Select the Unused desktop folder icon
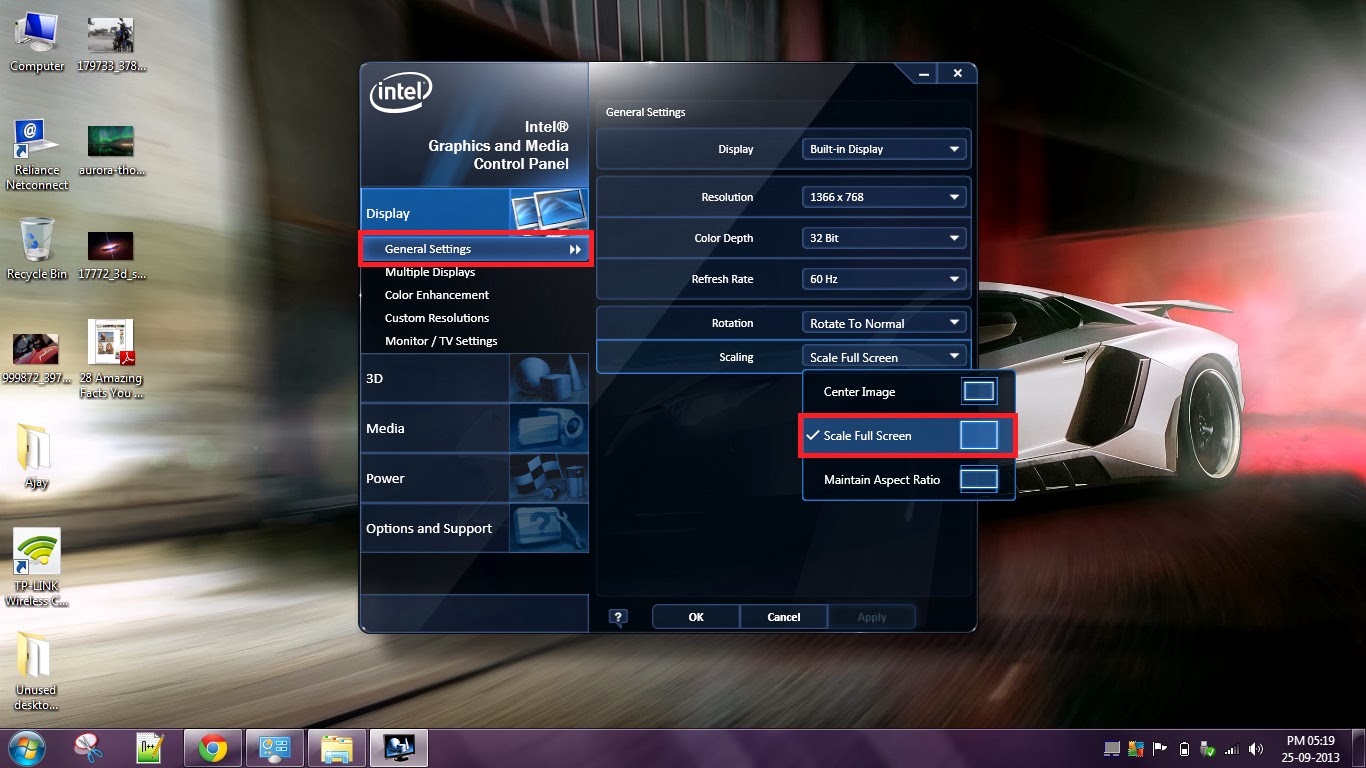Viewport: 1366px width, 768px height. [37, 671]
